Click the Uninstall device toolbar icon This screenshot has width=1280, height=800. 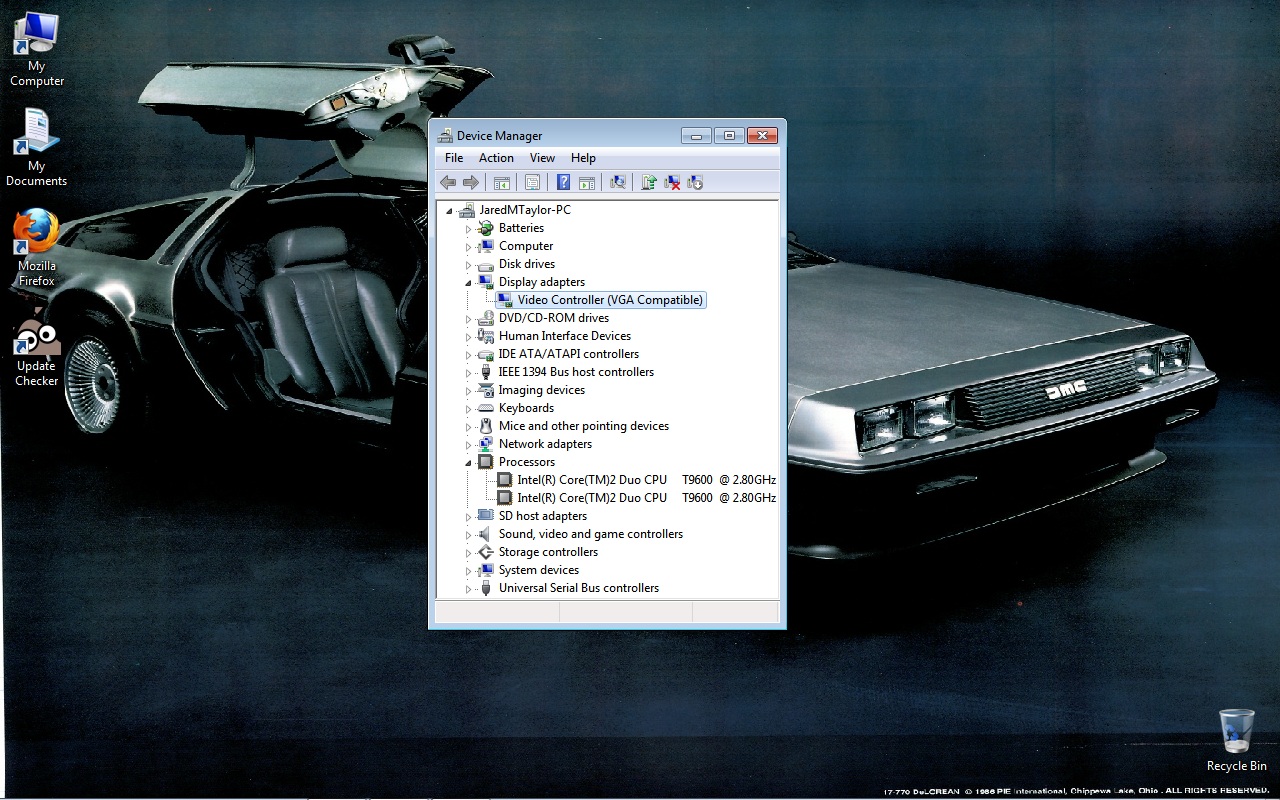(672, 182)
